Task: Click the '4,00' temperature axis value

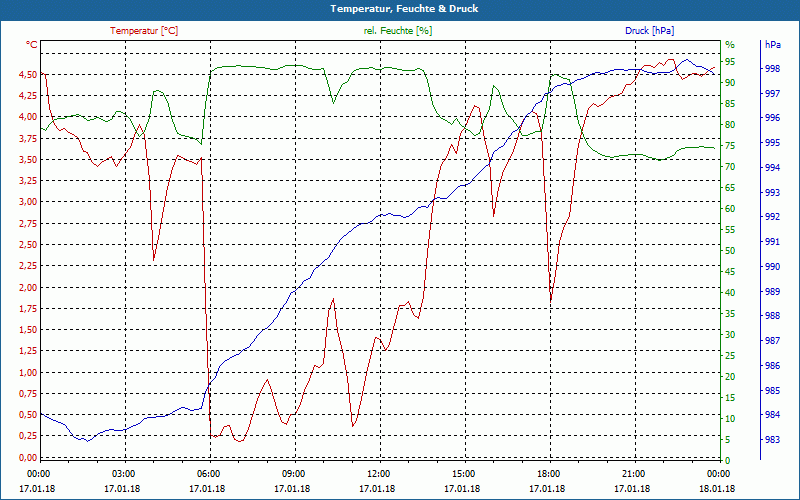Action: click(28, 117)
